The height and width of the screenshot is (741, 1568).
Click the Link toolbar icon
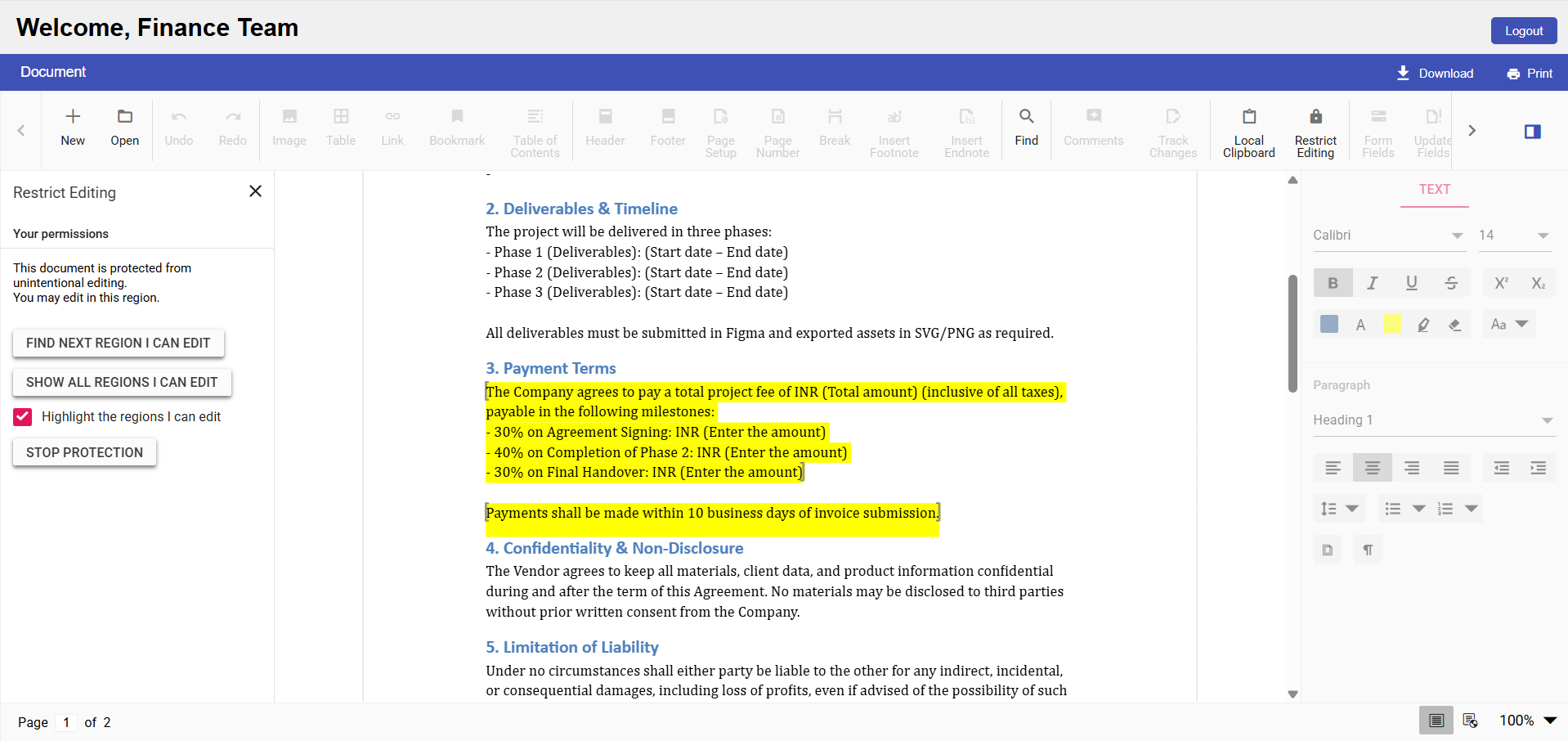[392, 128]
